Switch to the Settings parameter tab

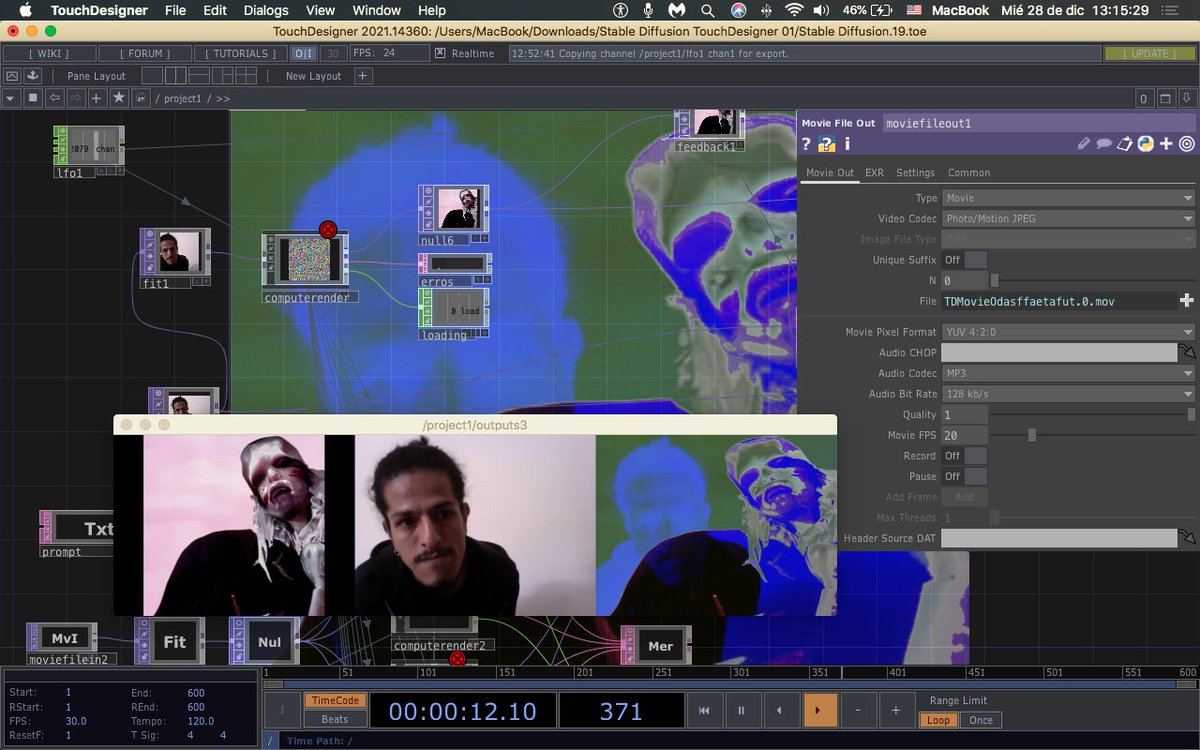(x=915, y=173)
